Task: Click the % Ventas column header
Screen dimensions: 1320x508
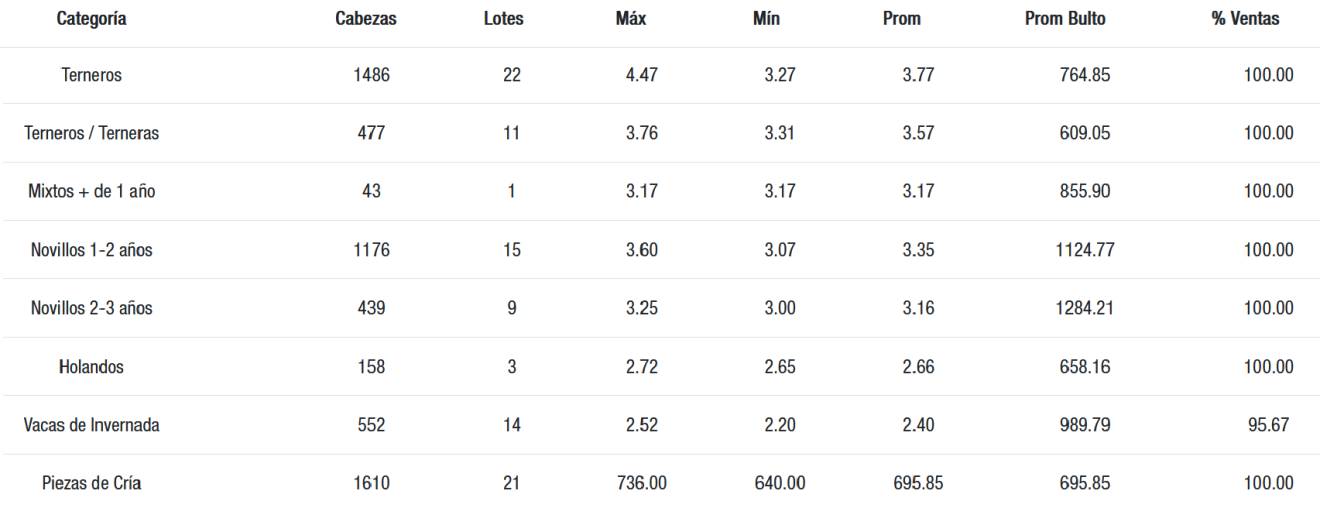Action: (1245, 19)
